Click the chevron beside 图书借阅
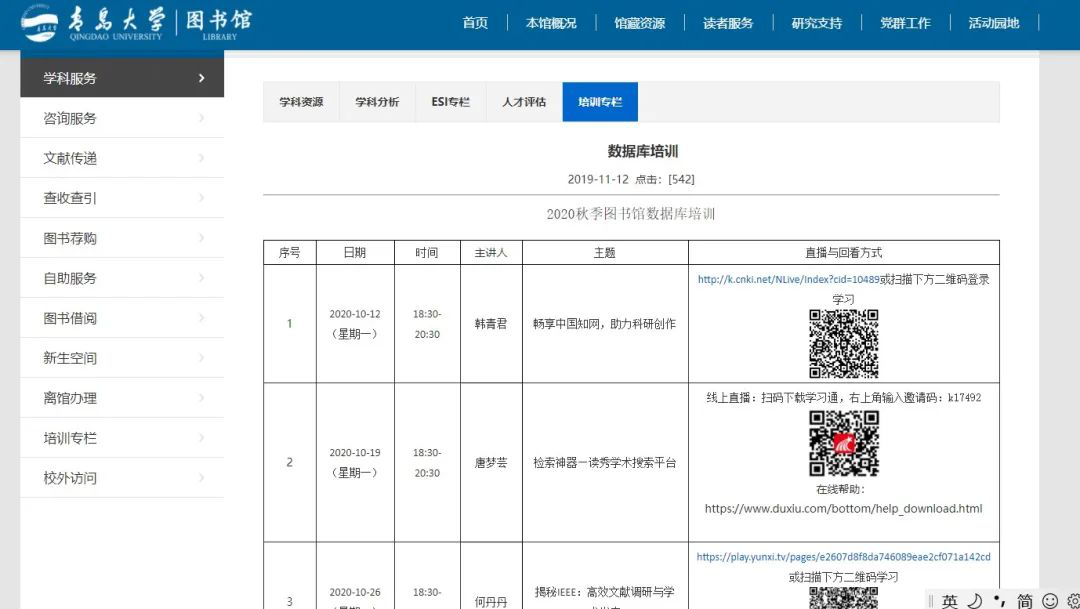1080x609 pixels. (201, 318)
